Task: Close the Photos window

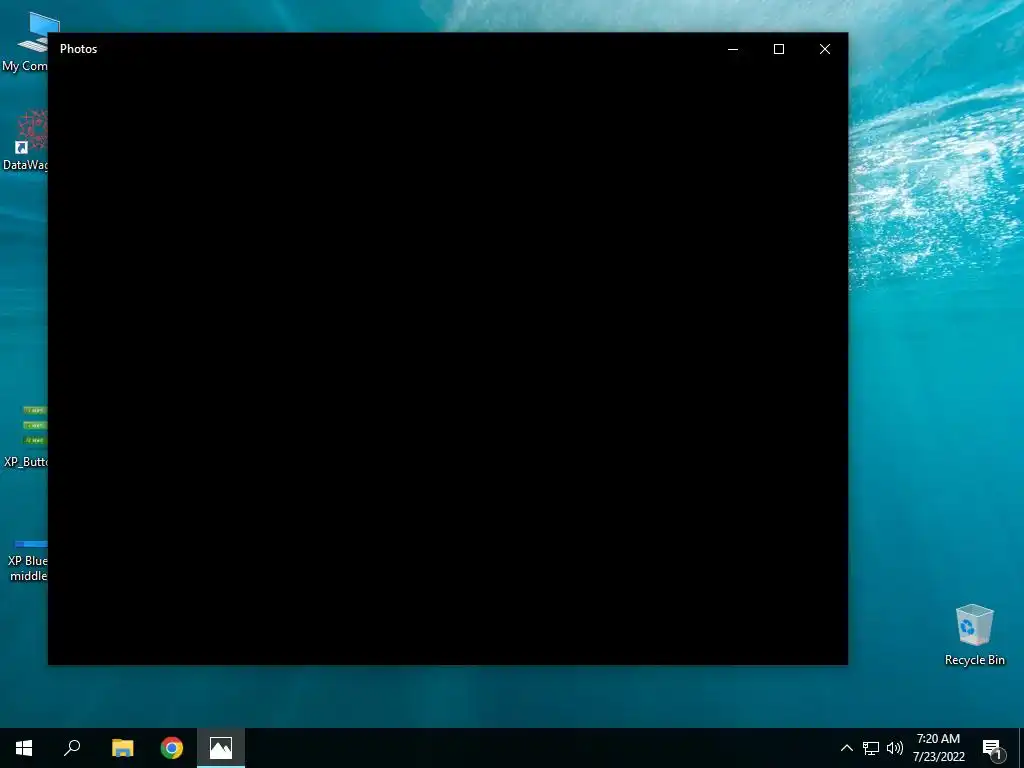Action: (x=825, y=49)
